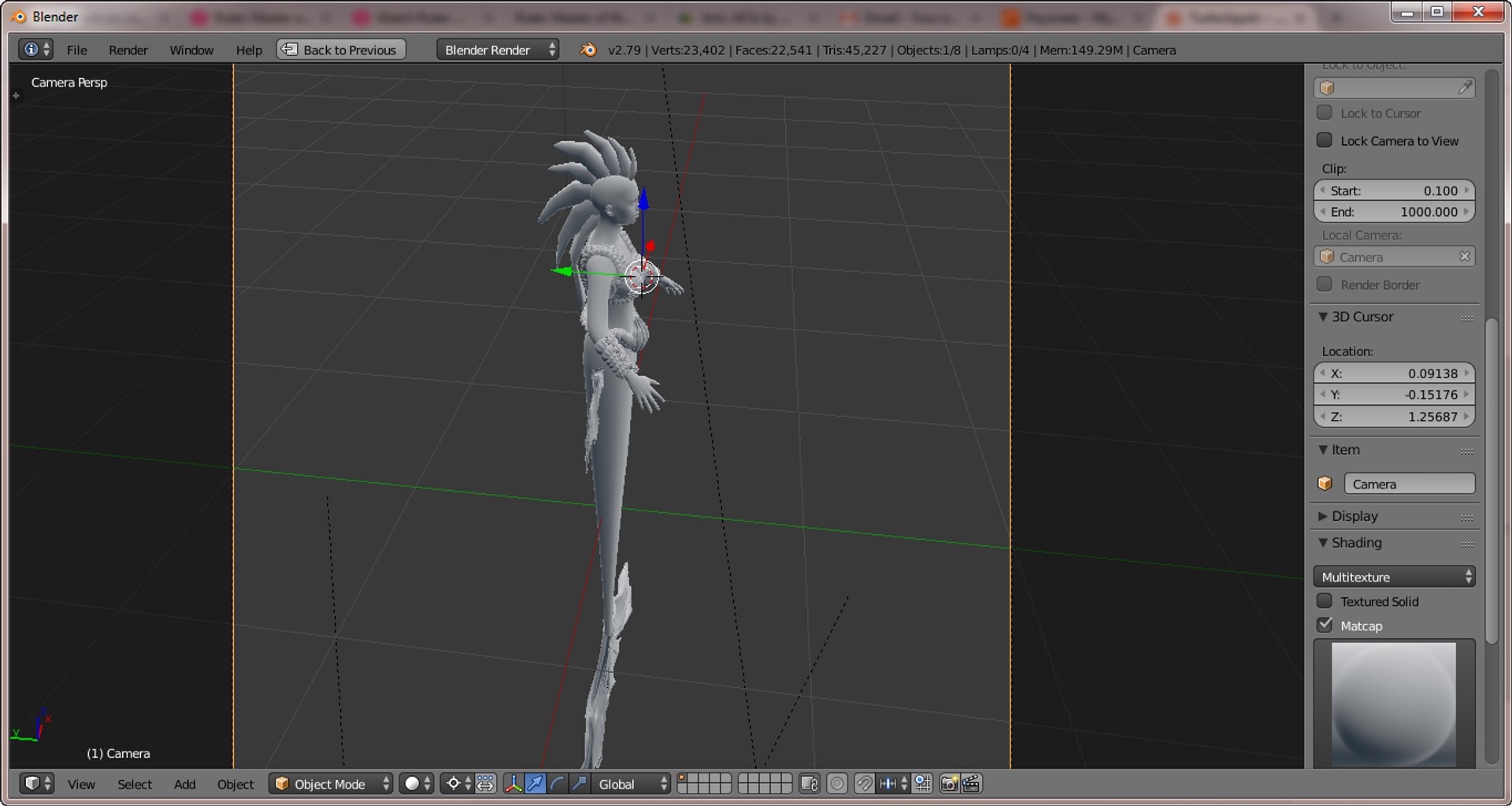The width and height of the screenshot is (1512, 806).
Task: Click the OpenGL render image camera icon
Action: point(949,784)
